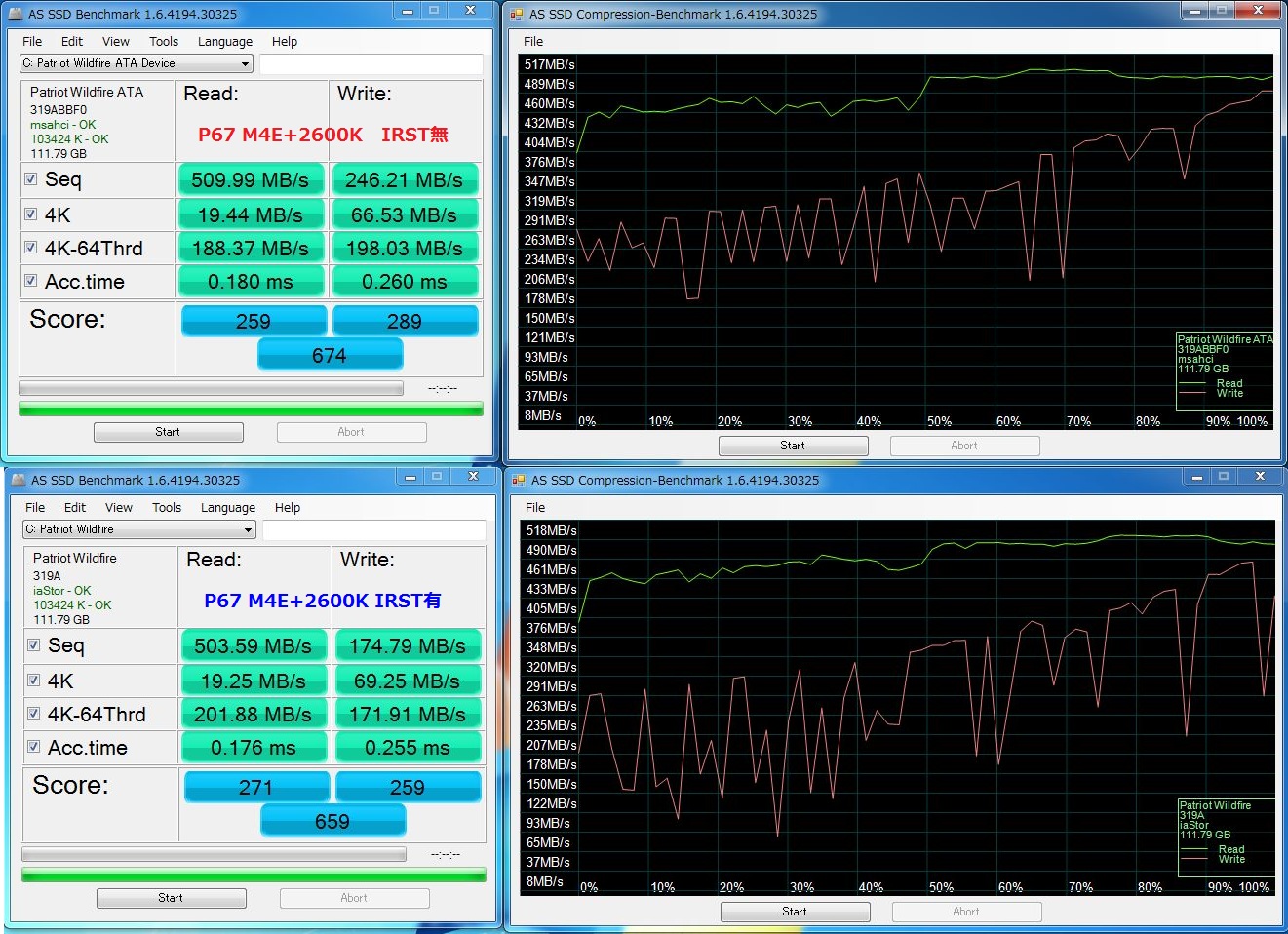Click the total score '674'
This screenshot has width=1288, height=934.
[330, 355]
